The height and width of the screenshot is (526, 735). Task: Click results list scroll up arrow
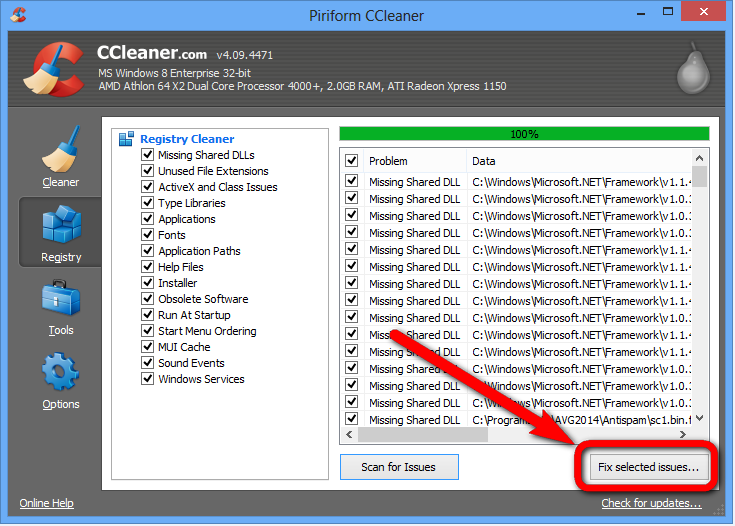pos(699,158)
